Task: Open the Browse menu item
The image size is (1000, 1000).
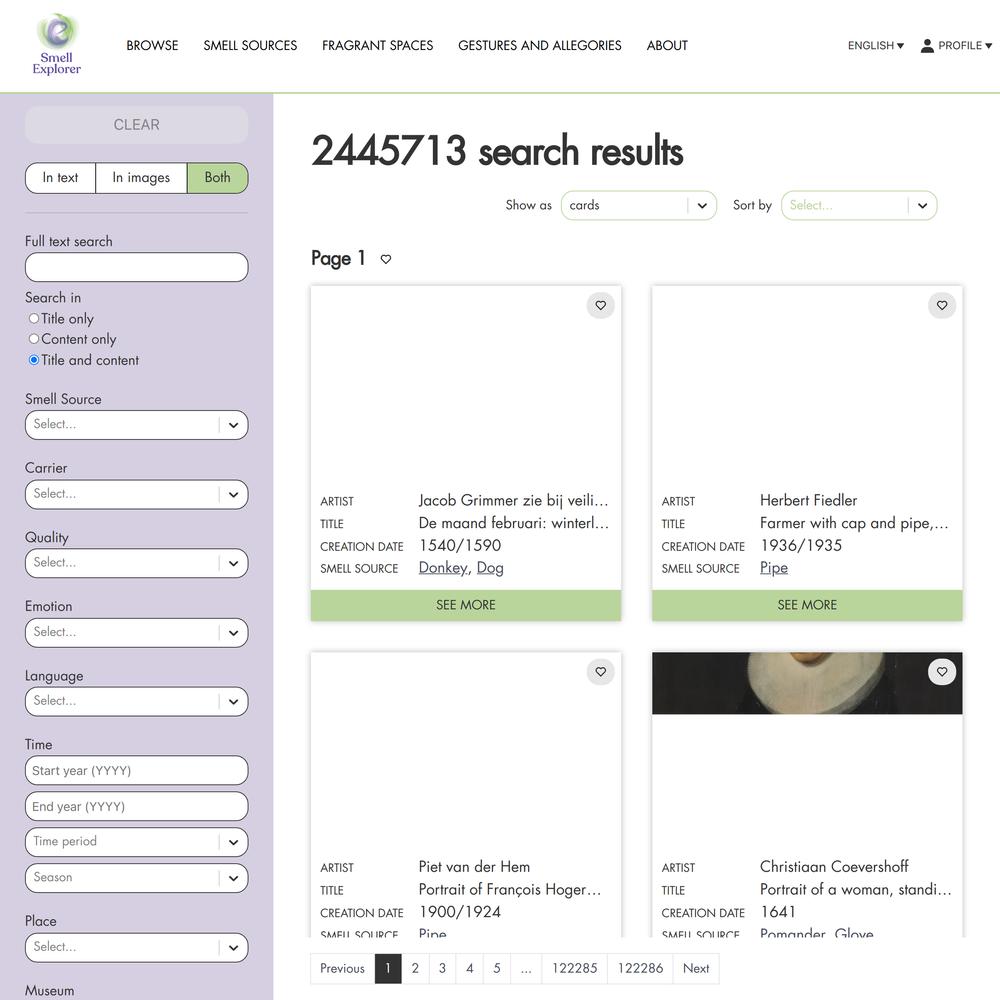Action: 152,45
